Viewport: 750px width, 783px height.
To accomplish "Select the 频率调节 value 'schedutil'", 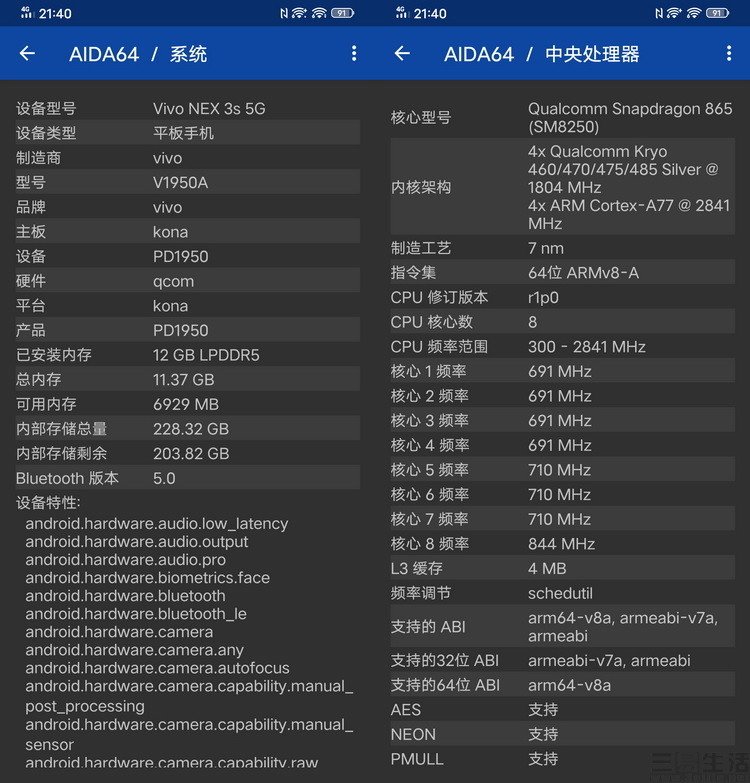I will (x=560, y=593).
